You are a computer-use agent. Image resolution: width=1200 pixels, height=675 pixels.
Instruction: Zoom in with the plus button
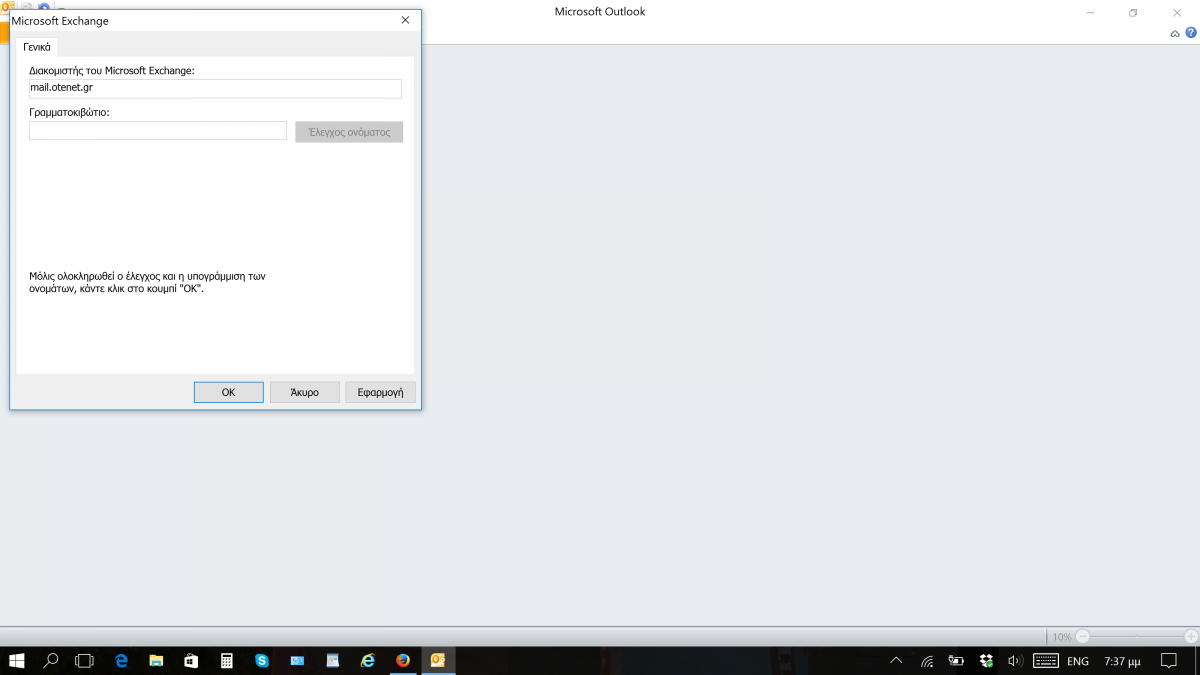pyautogui.click(x=1191, y=636)
